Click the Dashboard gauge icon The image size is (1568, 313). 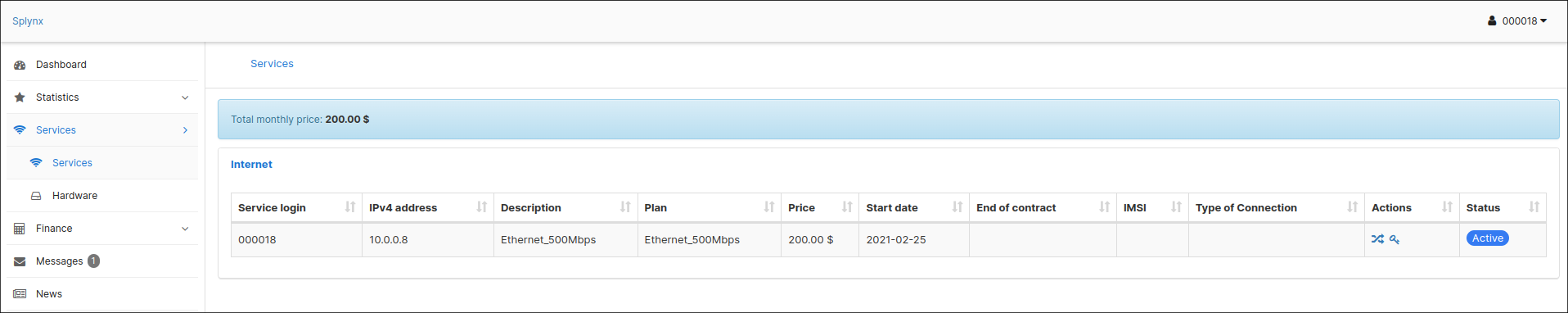tap(20, 65)
